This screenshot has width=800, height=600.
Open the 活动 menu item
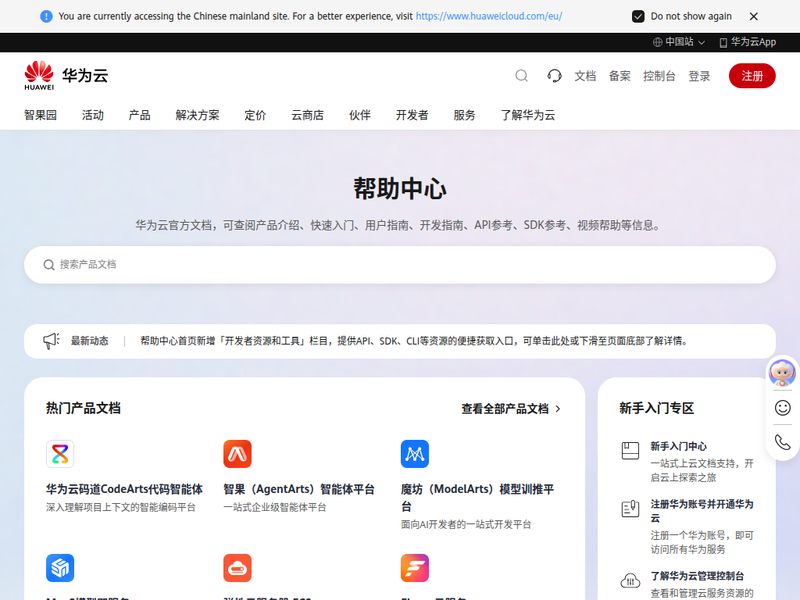click(x=93, y=115)
